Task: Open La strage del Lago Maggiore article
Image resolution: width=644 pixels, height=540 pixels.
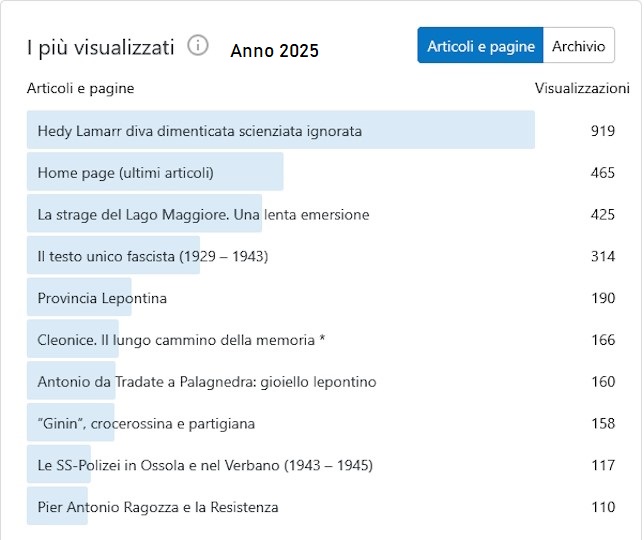Action: [203, 215]
